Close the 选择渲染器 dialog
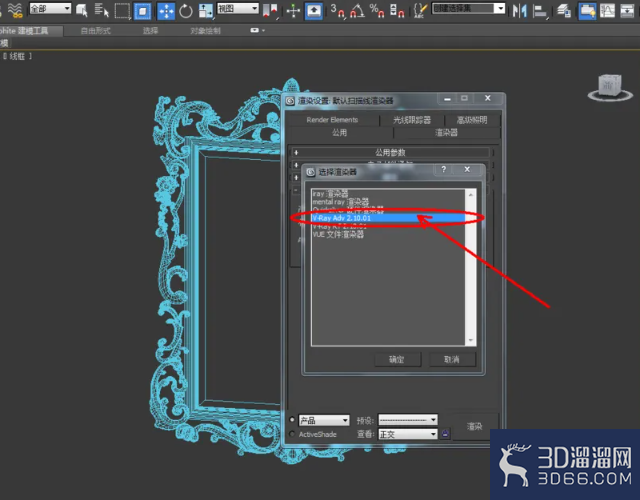Image resolution: width=640 pixels, height=500 pixels. 467,169
